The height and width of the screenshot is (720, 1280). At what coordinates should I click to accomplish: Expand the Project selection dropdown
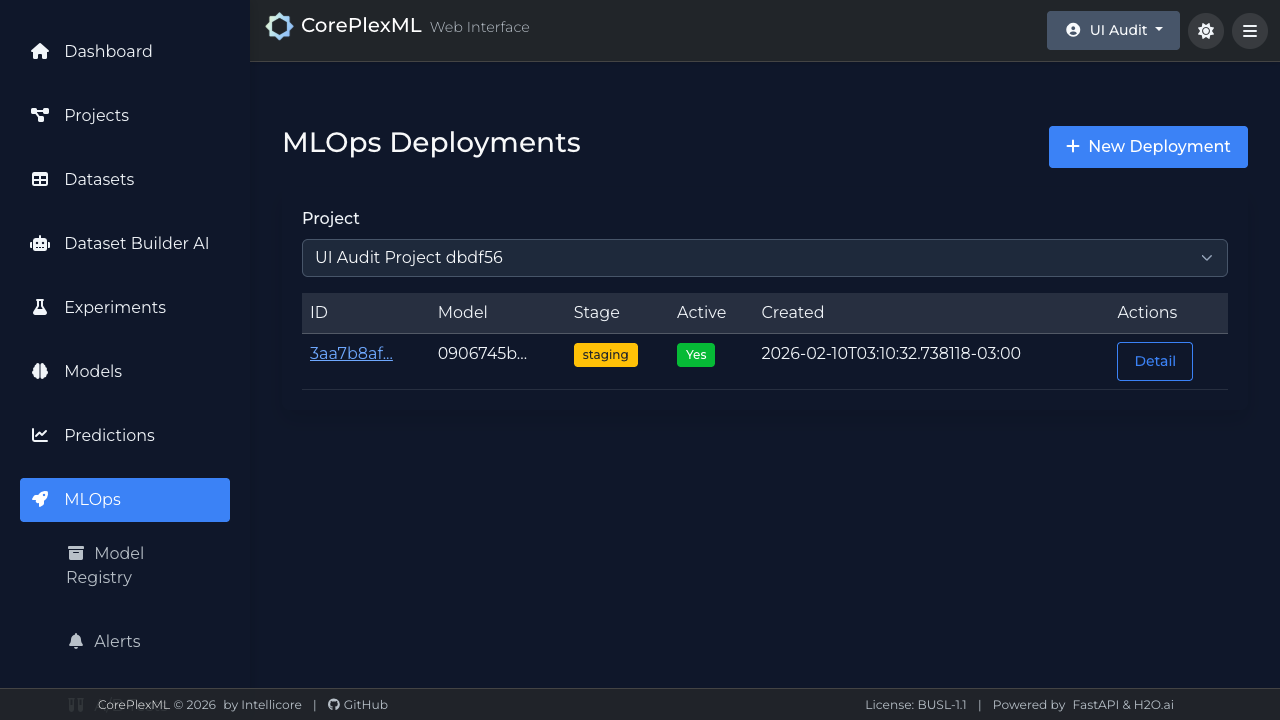pyautogui.click(x=764, y=258)
